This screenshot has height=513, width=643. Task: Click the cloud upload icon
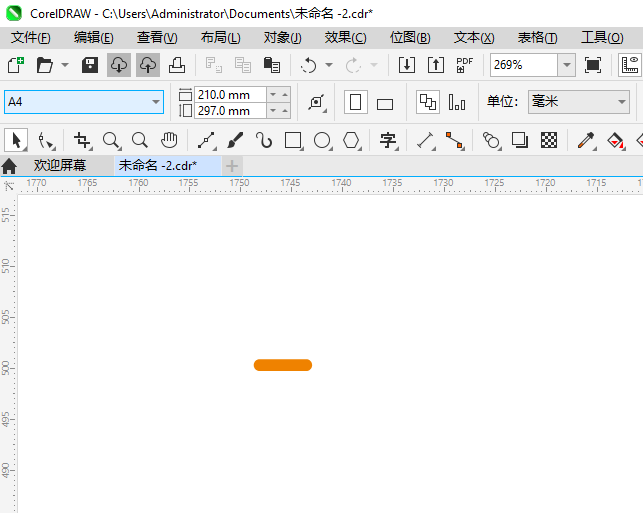click(x=148, y=65)
